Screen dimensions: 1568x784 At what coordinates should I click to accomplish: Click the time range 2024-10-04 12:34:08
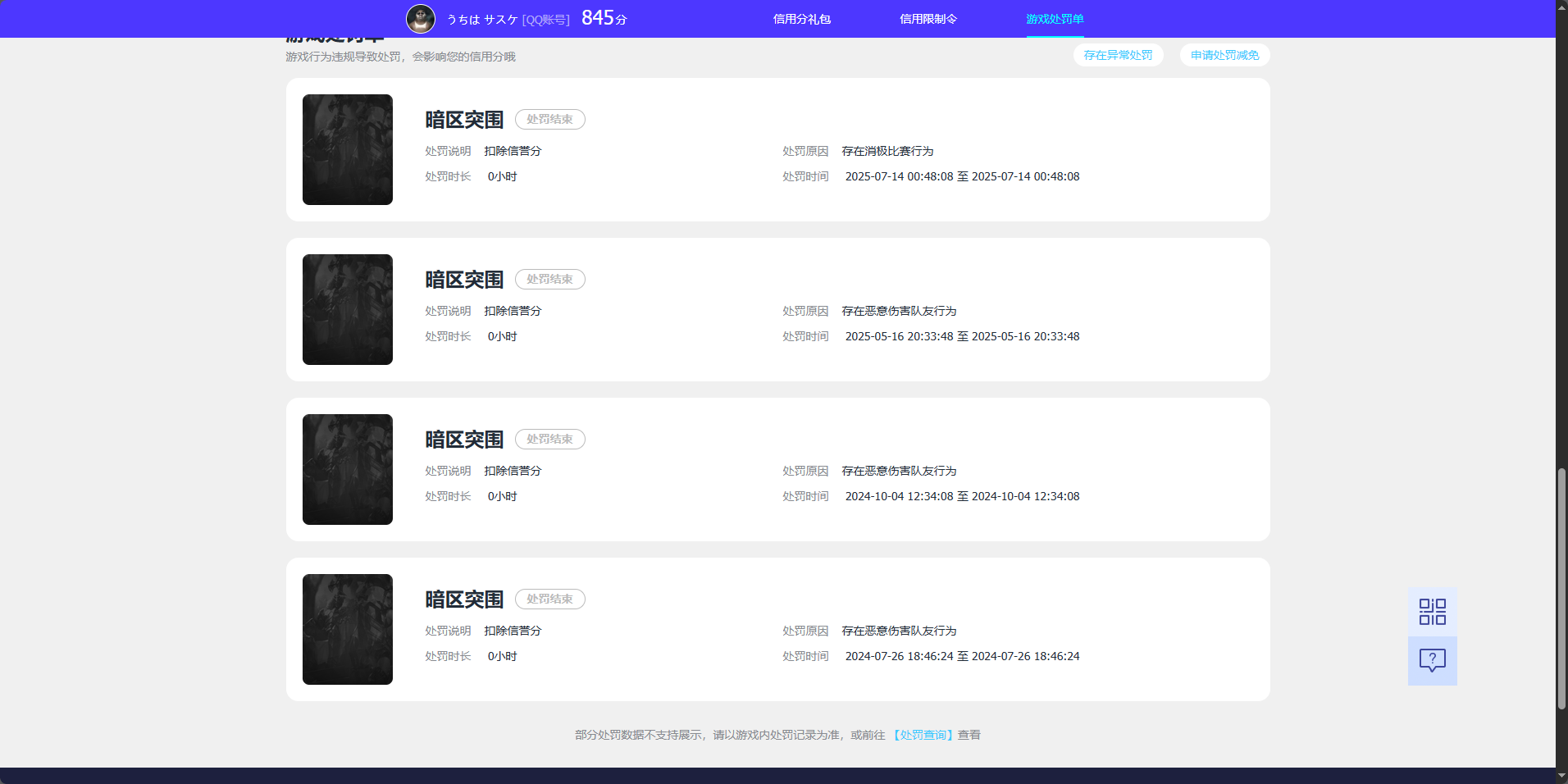[x=963, y=496]
